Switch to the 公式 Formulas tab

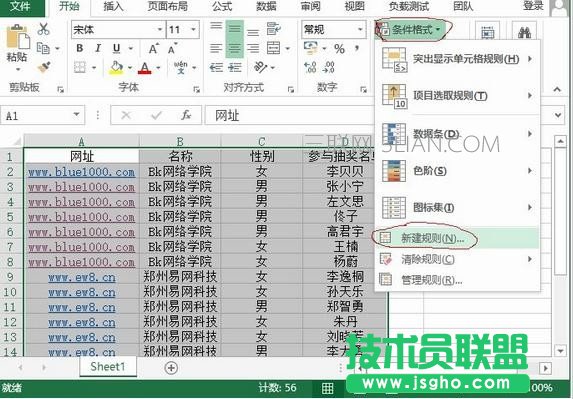tap(222, 7)
